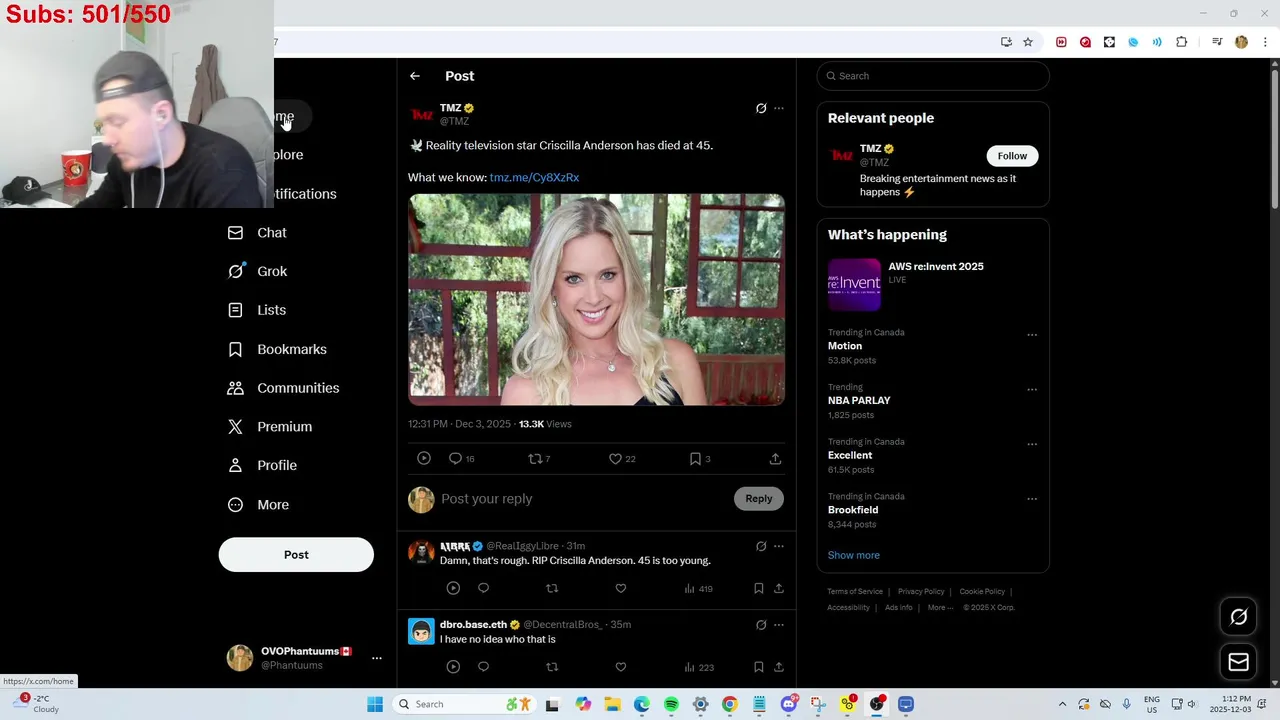Open Chrome three-dot menu
1280x720 pixels.
click(x=1265, y=42)
